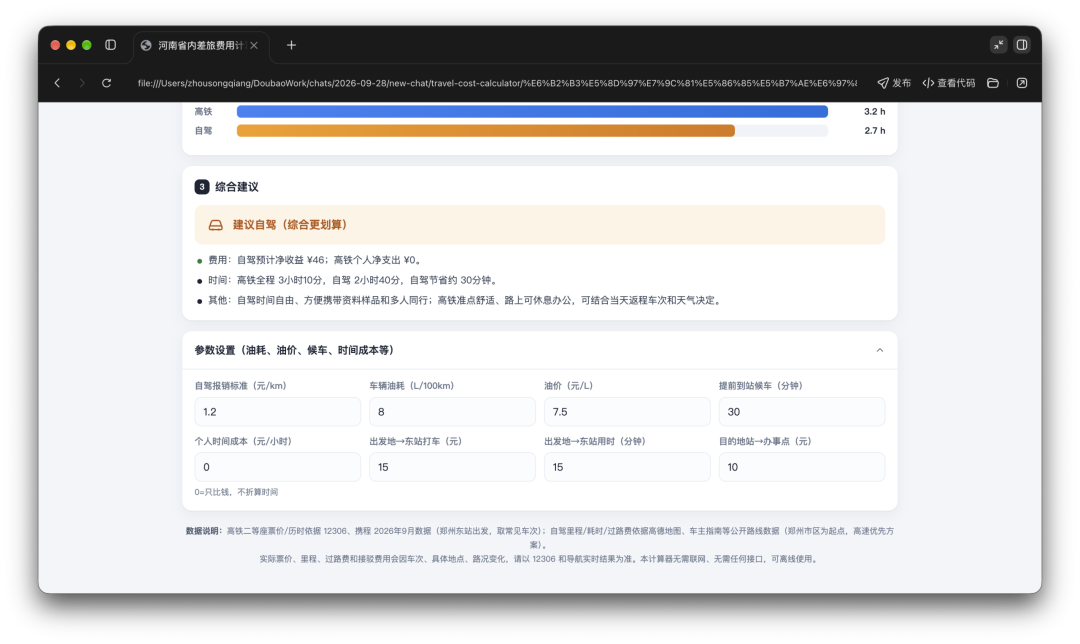Viewport: 1080px width, 644px height.
Task: Toggle the sidebar panel icon beside the traffic lights
Action: (110, 45)
